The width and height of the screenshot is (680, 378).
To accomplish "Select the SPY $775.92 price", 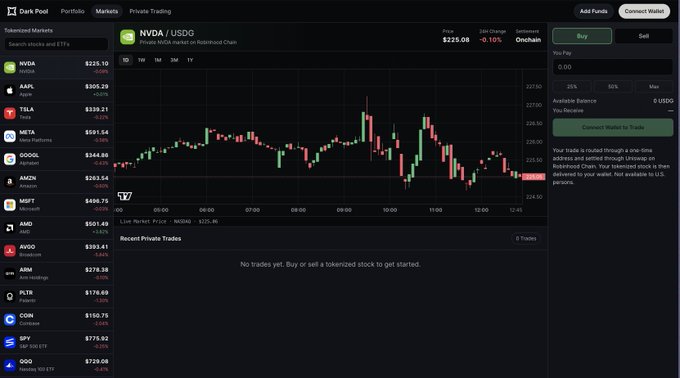I will coord(97,339).
